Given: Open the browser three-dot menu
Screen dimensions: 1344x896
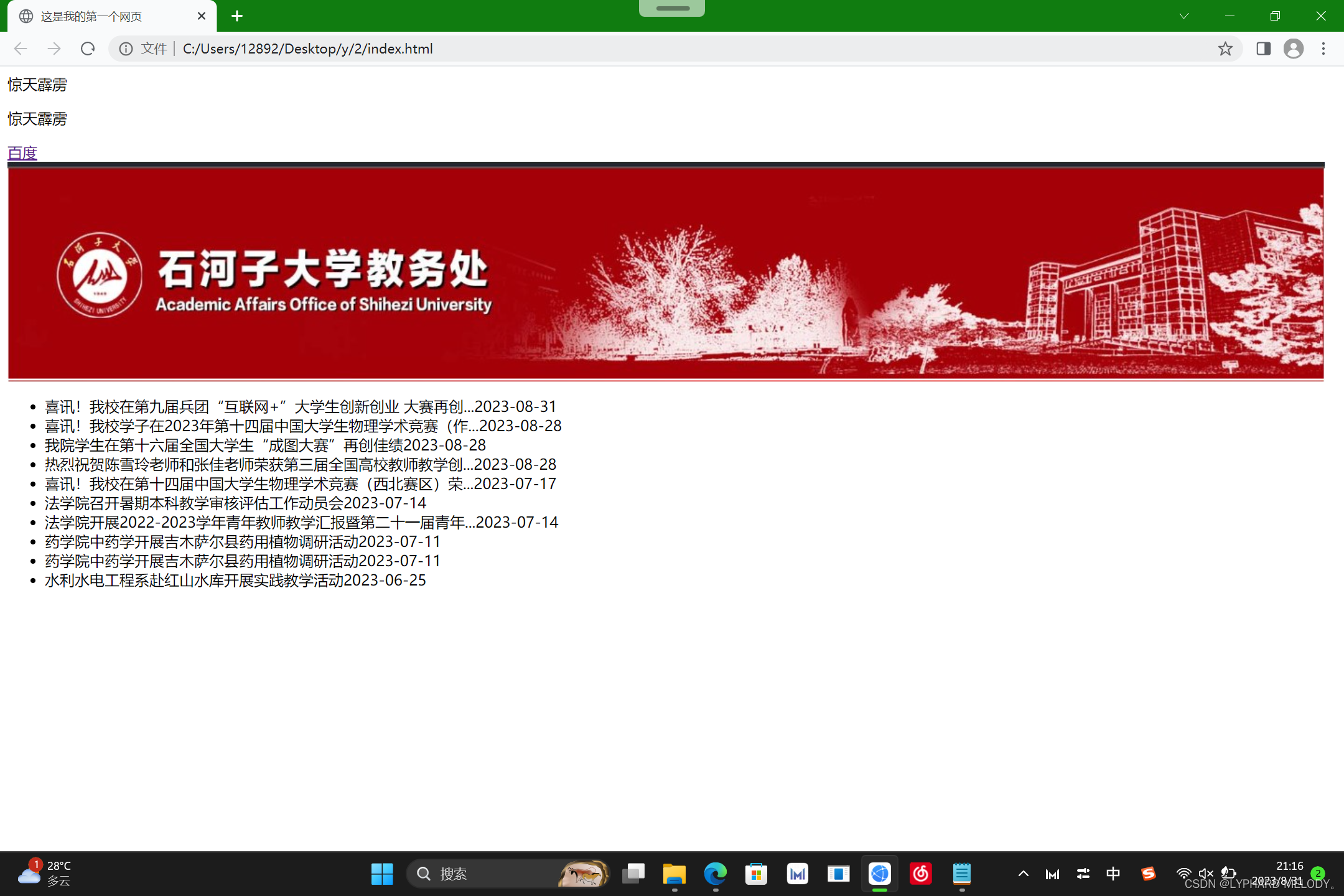Looking at the screenshot, I should click(x=1323, y=49).
